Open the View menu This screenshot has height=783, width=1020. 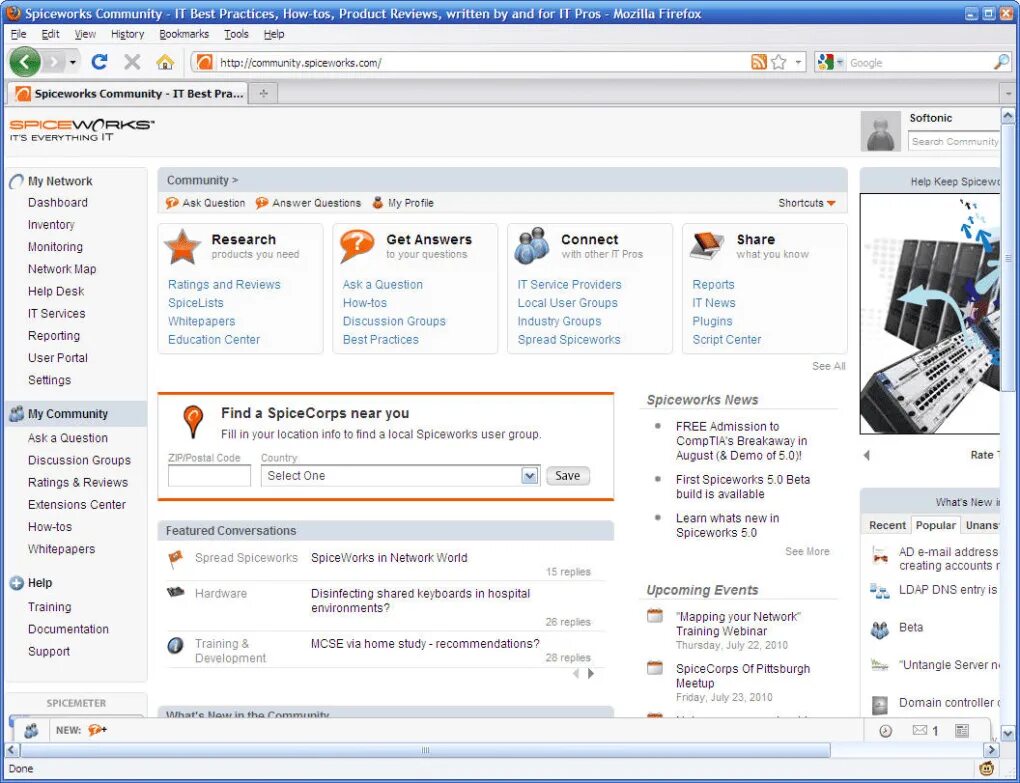click(85, 34)
